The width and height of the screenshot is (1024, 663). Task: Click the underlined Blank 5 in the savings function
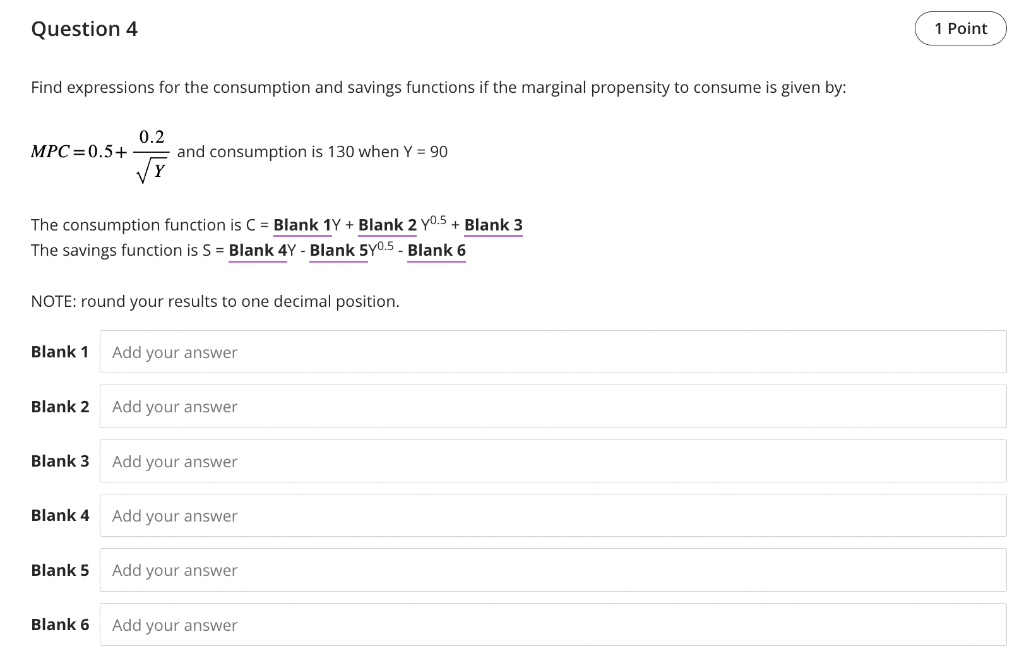[338, 250]
